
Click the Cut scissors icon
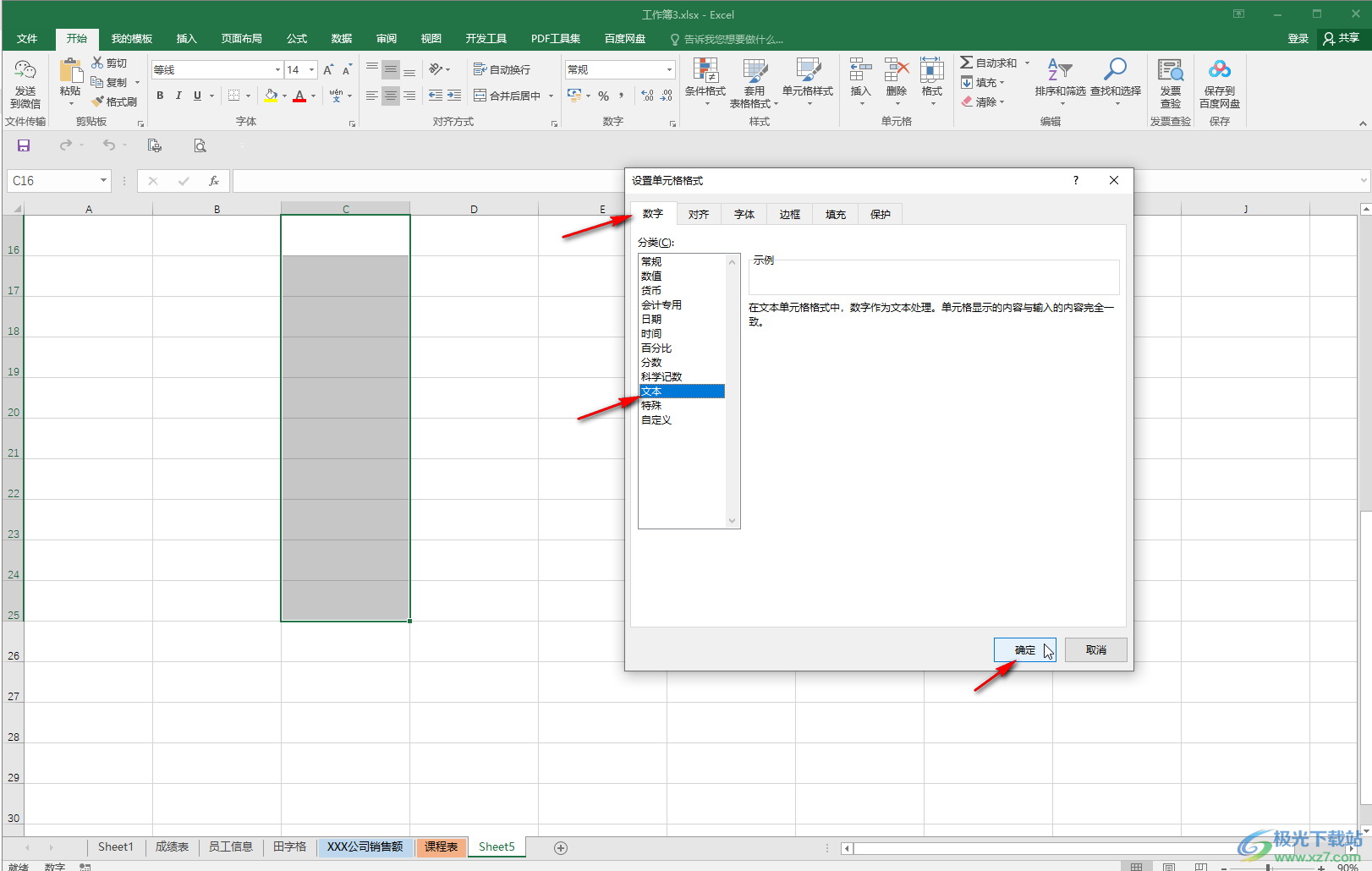(97, 63)
